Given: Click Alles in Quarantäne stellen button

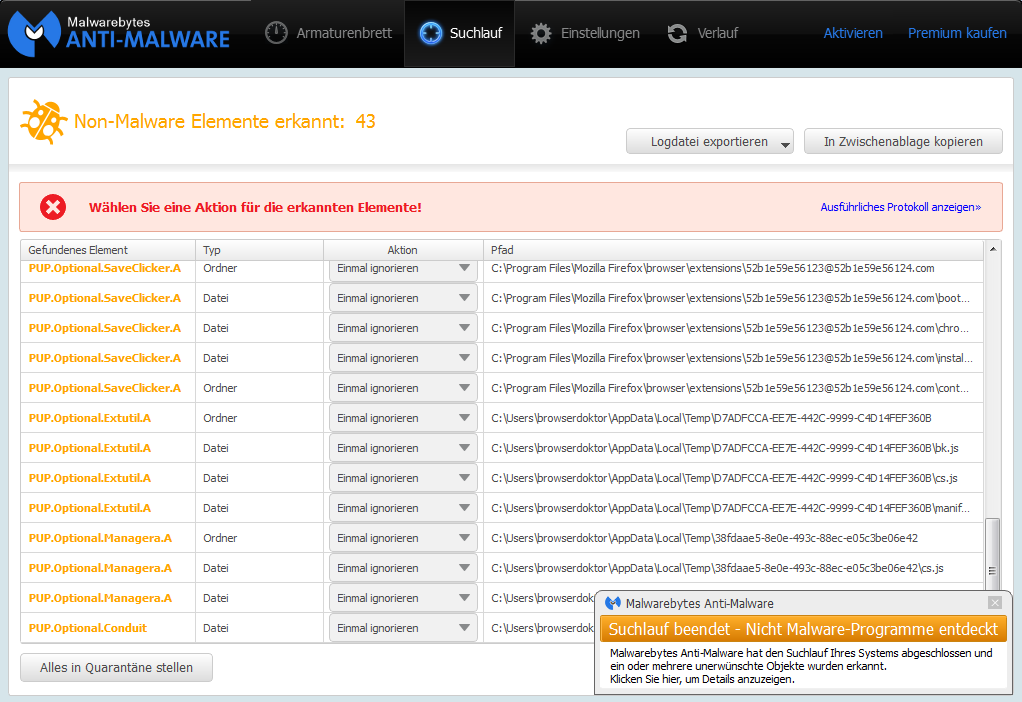Looking at the screenshot, I should pos(116,668).
